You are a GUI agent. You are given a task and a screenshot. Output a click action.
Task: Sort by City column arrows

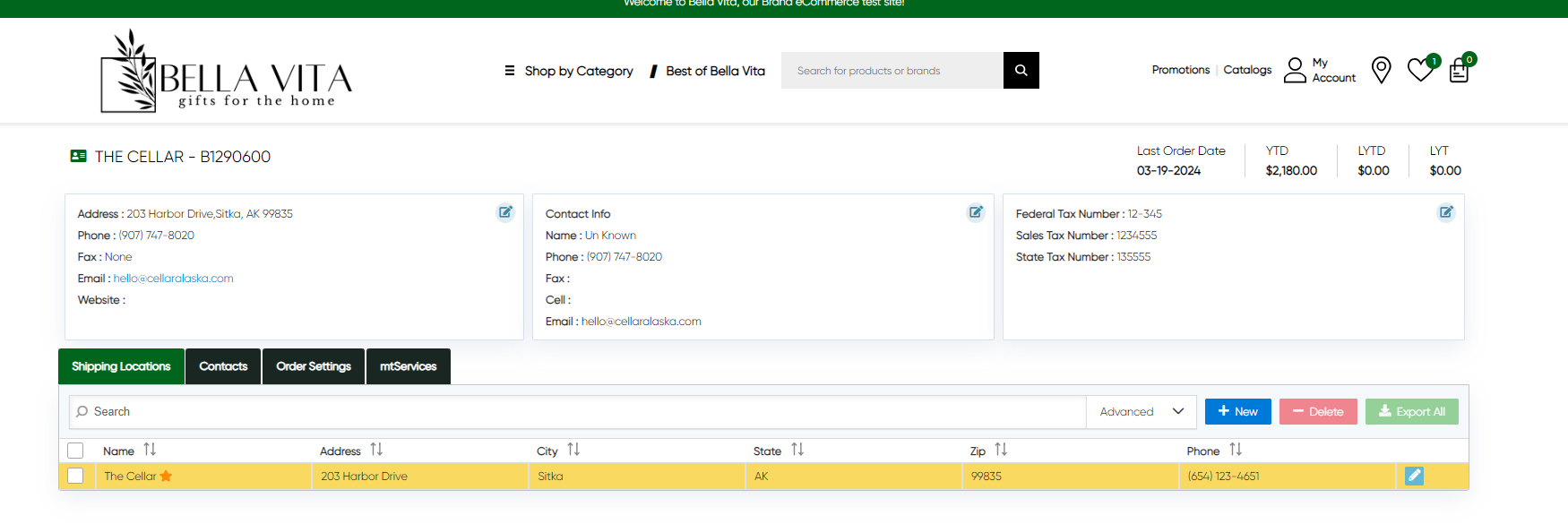point(573,450)
